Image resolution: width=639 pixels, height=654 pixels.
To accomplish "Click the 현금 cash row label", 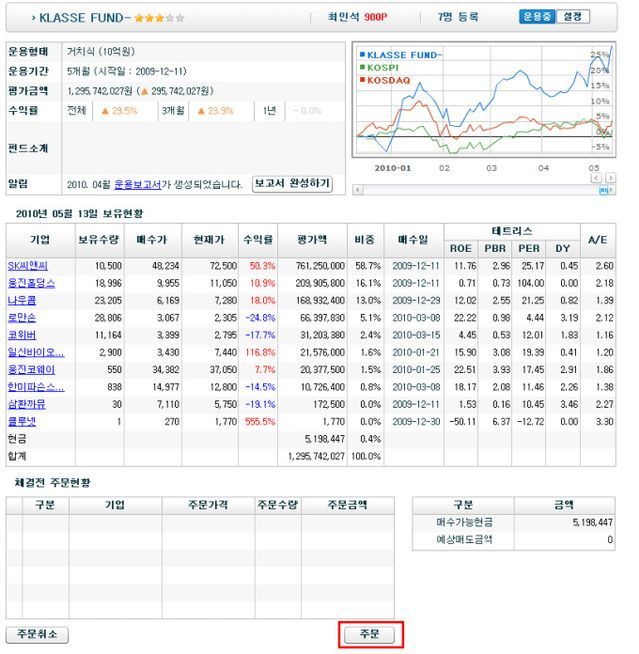I will (x=17, y=439).
